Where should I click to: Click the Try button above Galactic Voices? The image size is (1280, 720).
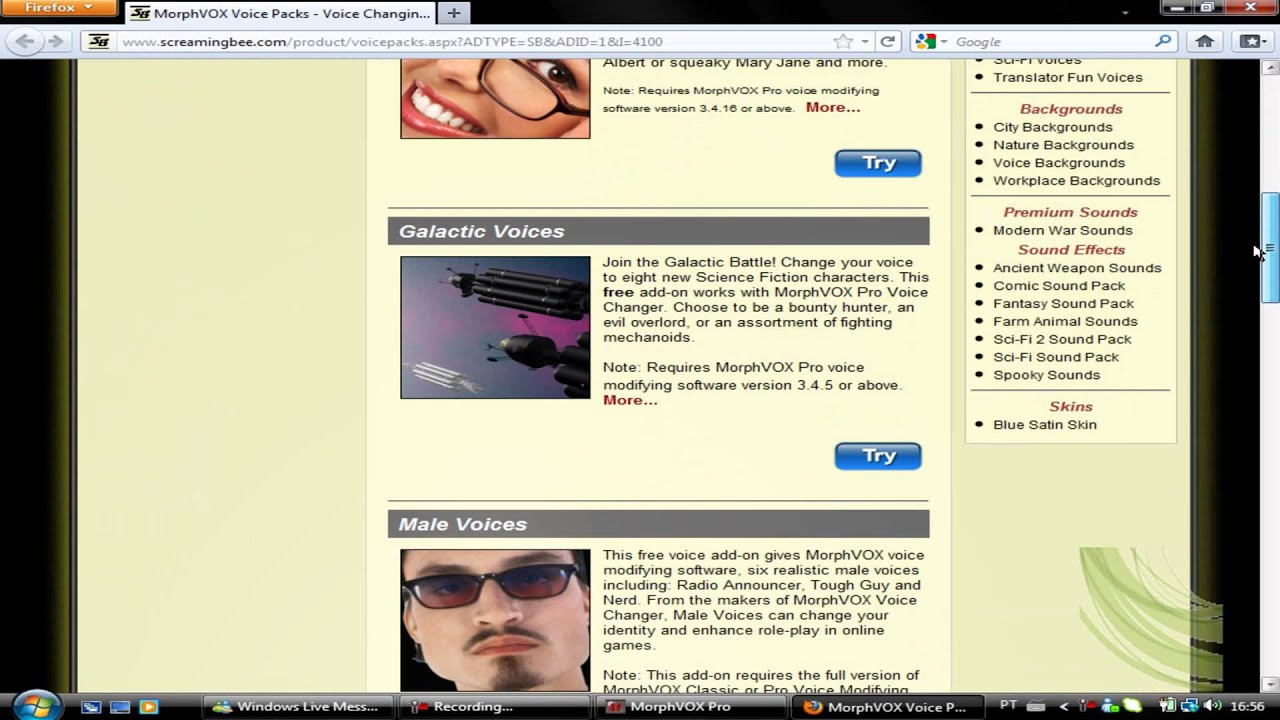(x=878, y=163)
